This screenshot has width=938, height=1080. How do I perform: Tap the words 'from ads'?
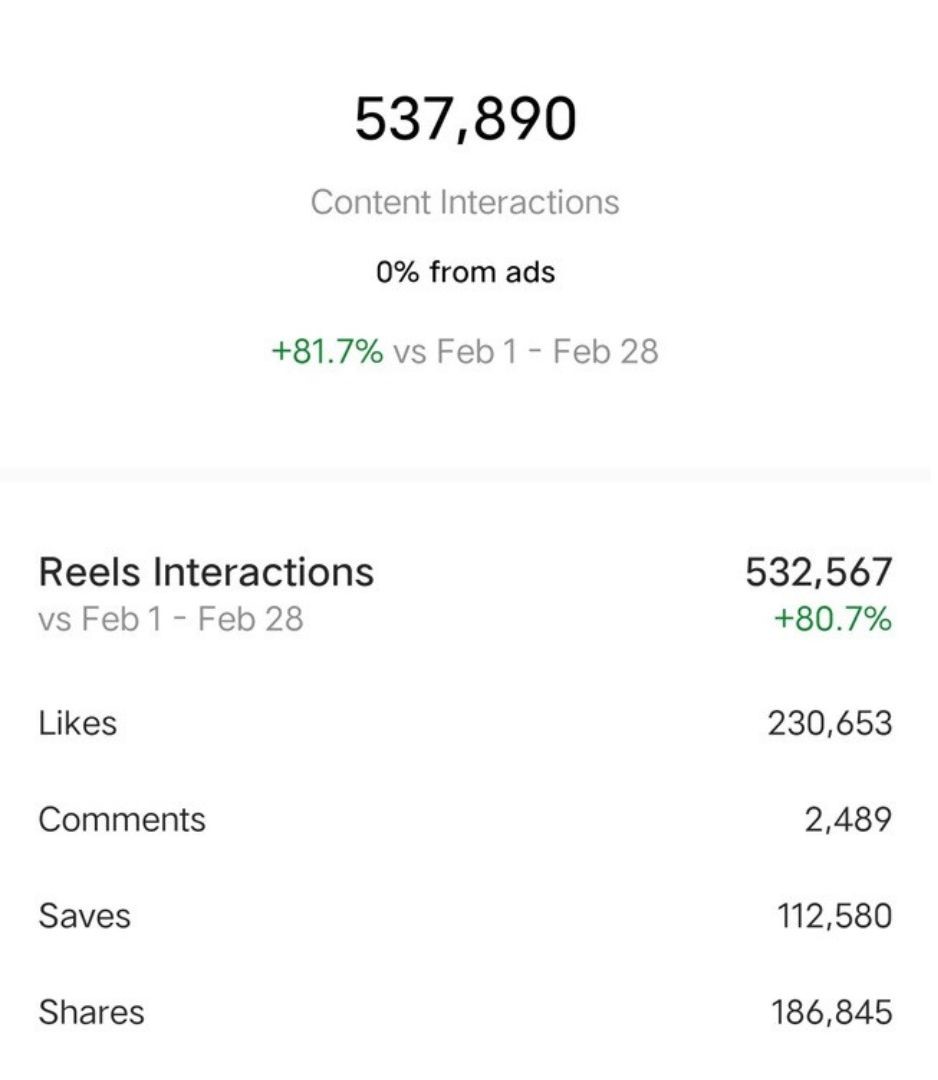click(x=491, y=272)
